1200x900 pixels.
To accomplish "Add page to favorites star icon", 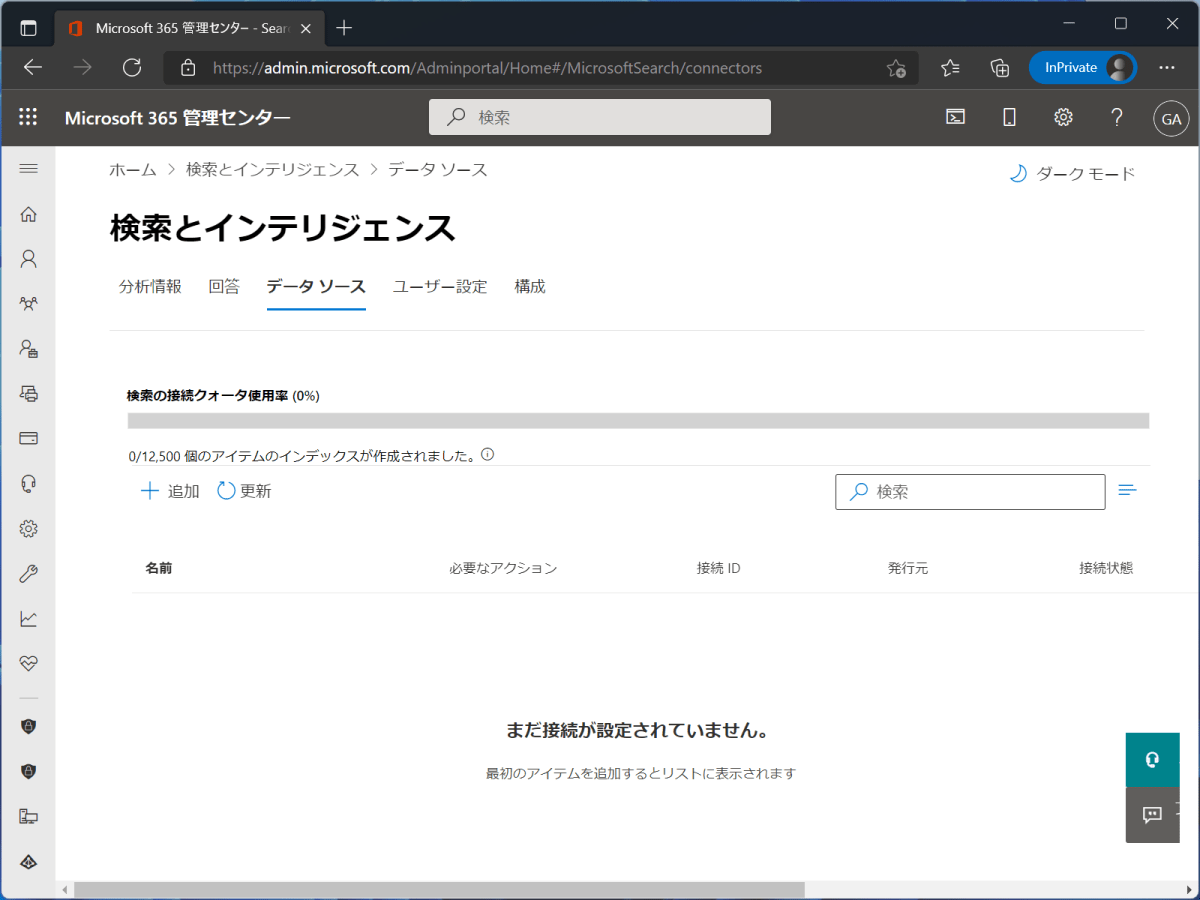I will pos(896,68).
